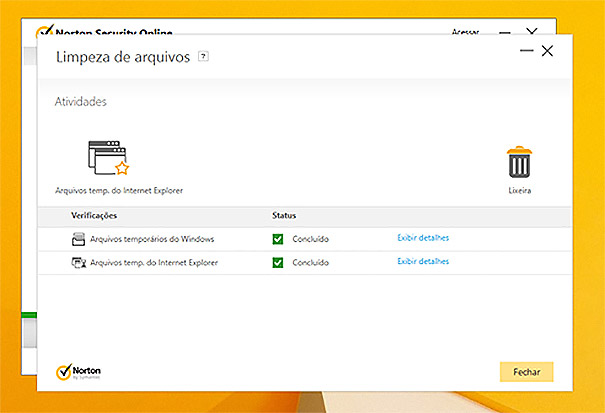Minimize the Norton Security Online background window

[505, 32]
